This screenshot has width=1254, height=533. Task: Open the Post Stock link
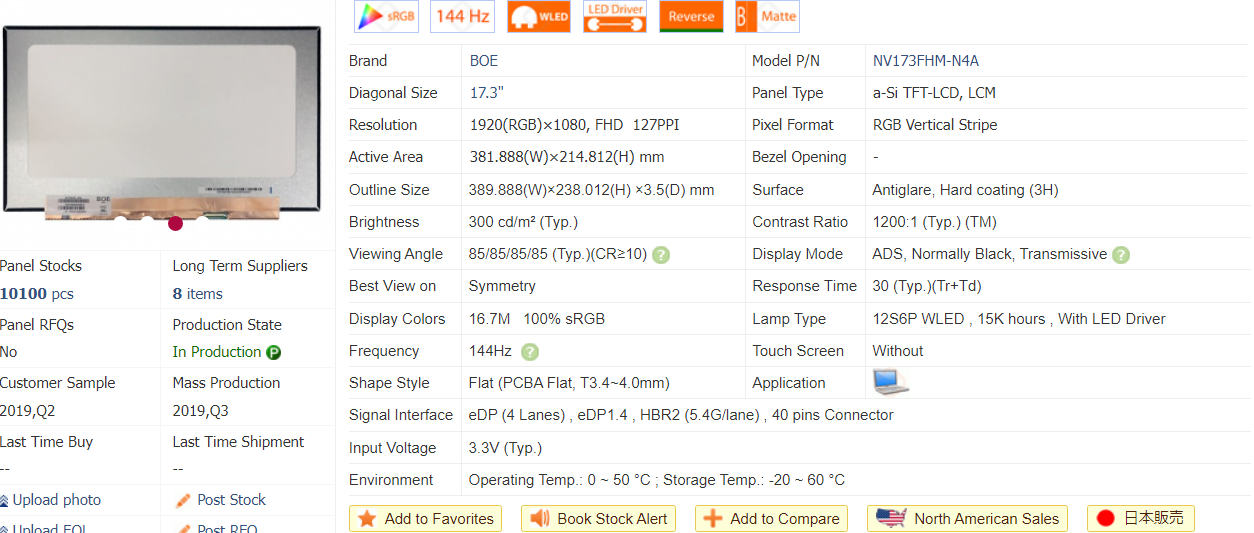click(231, 500)
